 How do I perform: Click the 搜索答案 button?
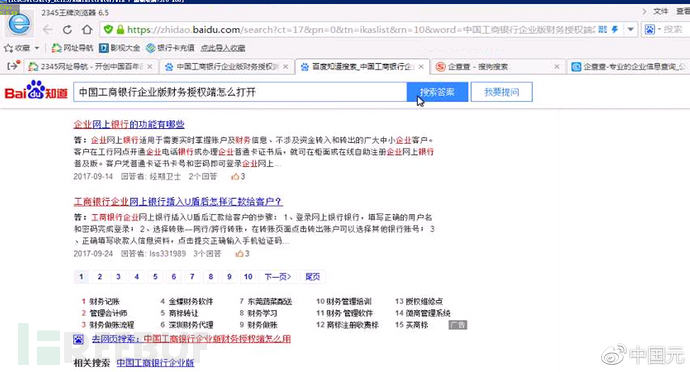(437, 92)
